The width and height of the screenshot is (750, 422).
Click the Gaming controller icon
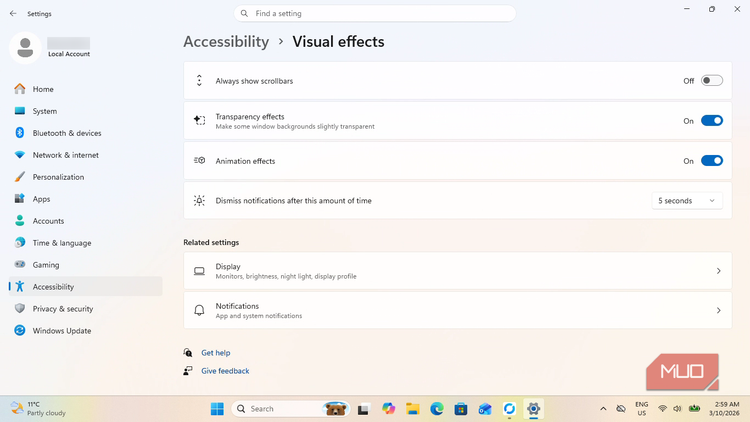(20, 264)
